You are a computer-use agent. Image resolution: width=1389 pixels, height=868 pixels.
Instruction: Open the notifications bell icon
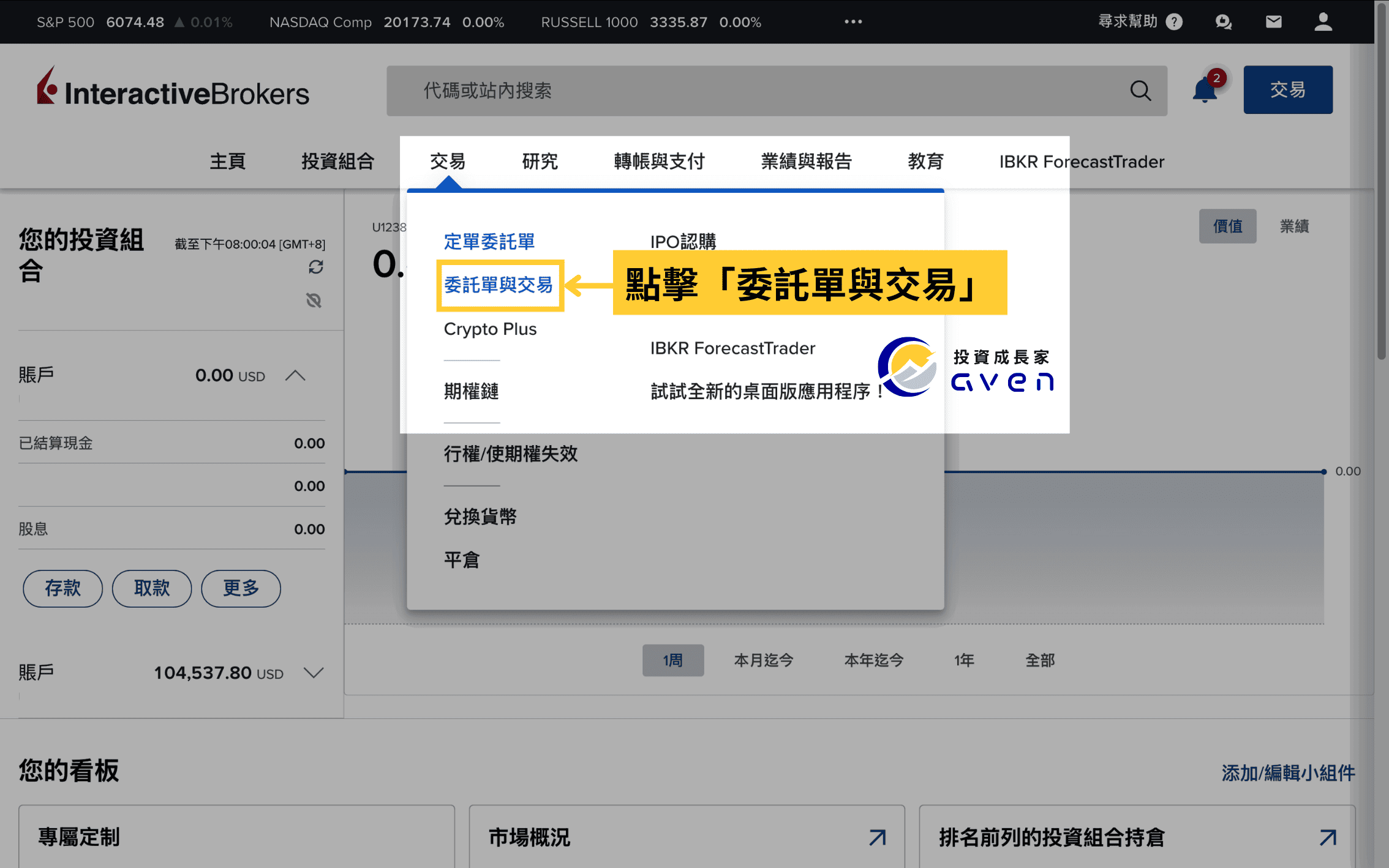[x=1205, y=90]
